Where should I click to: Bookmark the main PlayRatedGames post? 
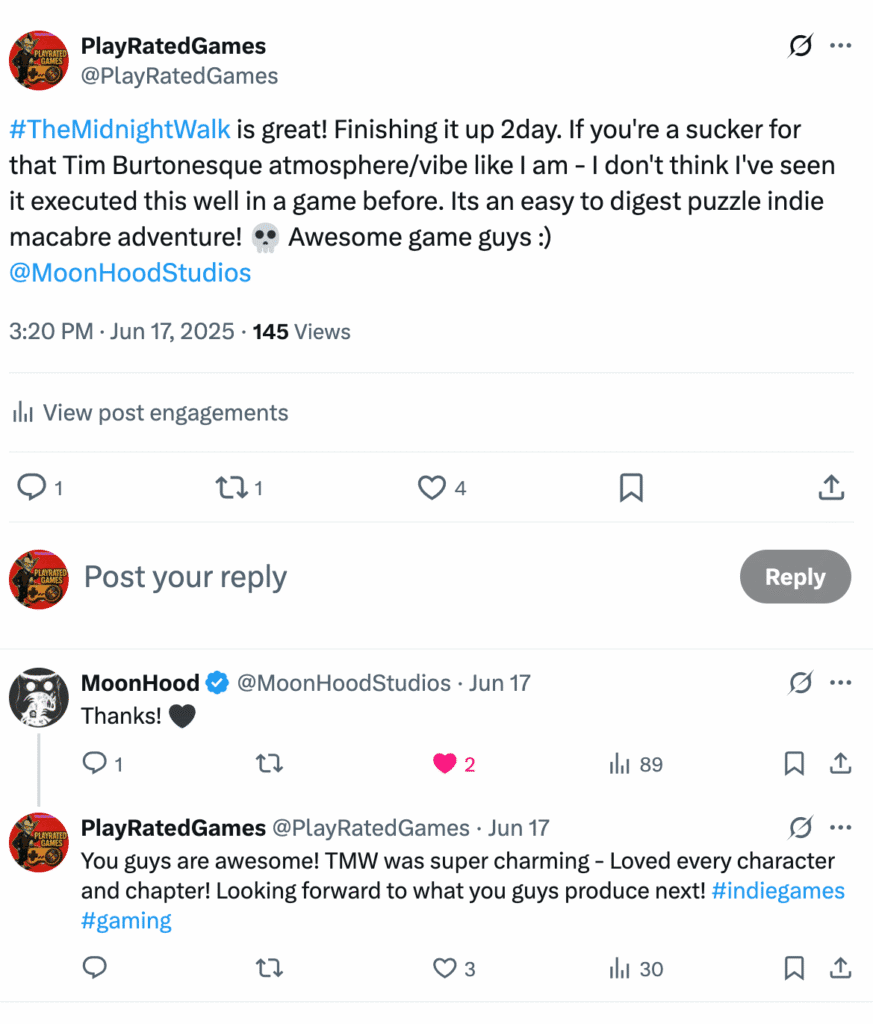pos(631,488)
